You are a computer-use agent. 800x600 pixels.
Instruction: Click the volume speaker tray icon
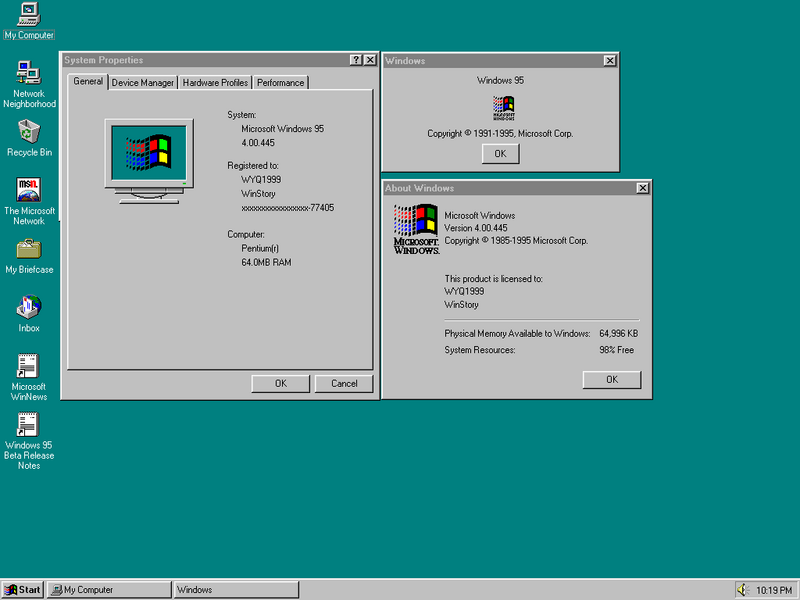pos(743,590)
